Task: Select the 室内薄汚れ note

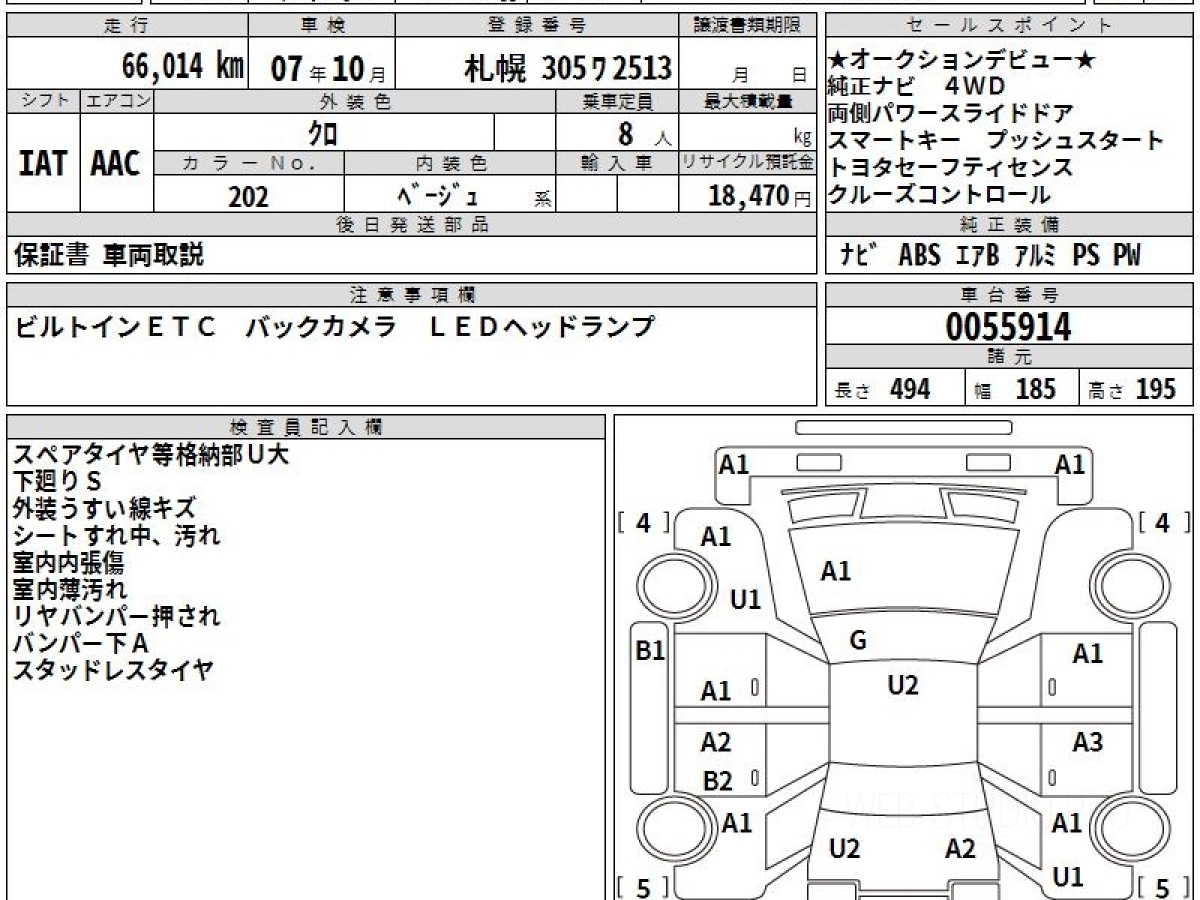Action: click(69, 589)
